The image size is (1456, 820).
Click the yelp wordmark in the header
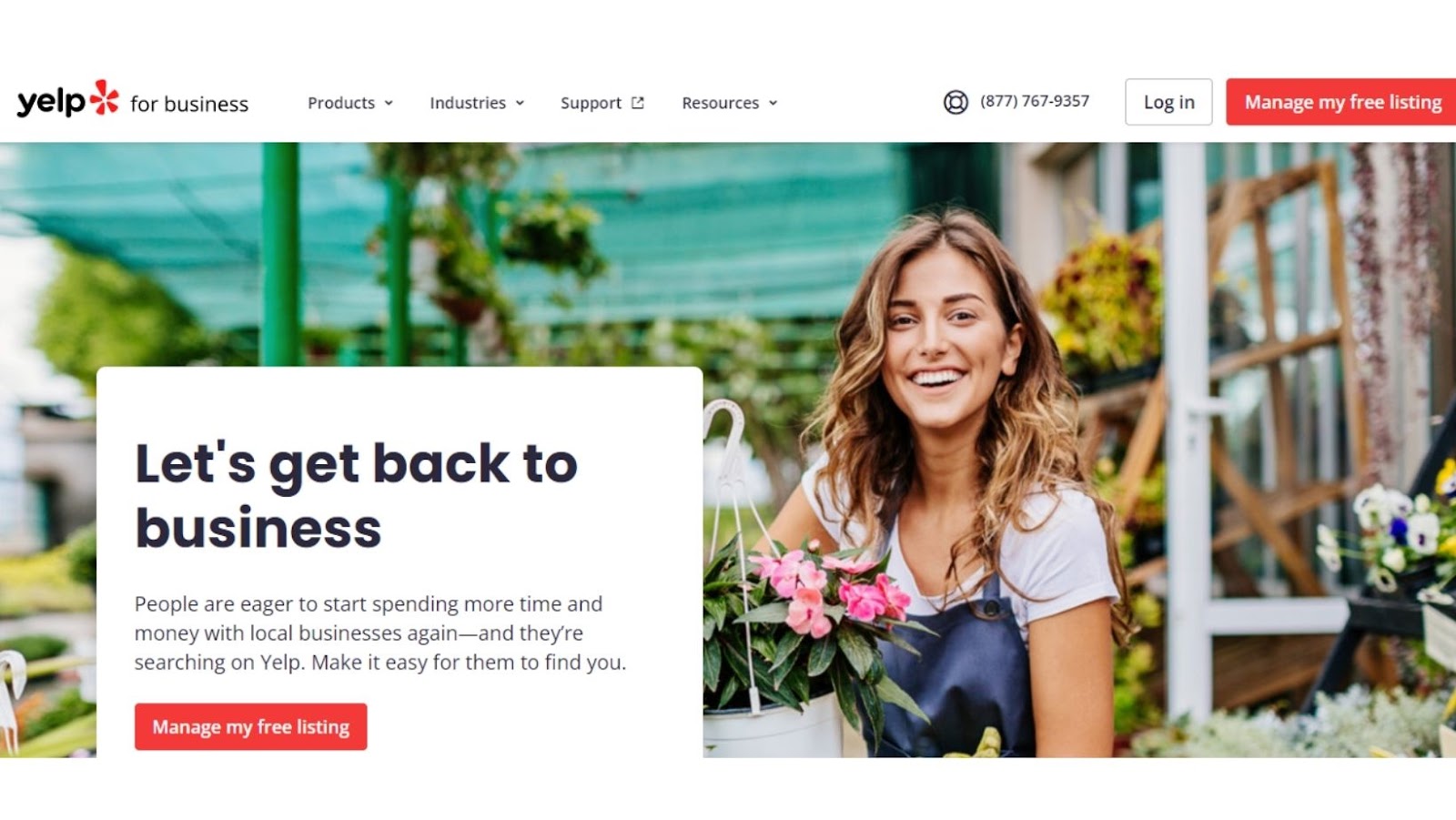tap(51, 102)
